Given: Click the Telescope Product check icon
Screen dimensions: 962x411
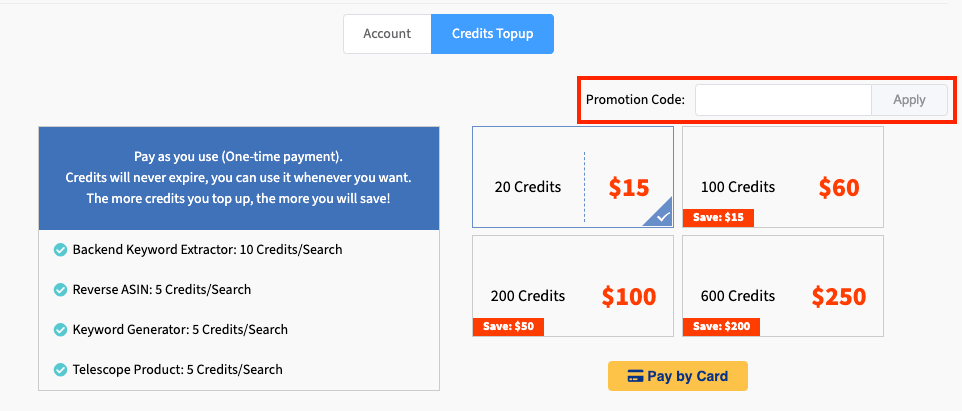Looking at the screenshot, I should [x=60, y=370].
